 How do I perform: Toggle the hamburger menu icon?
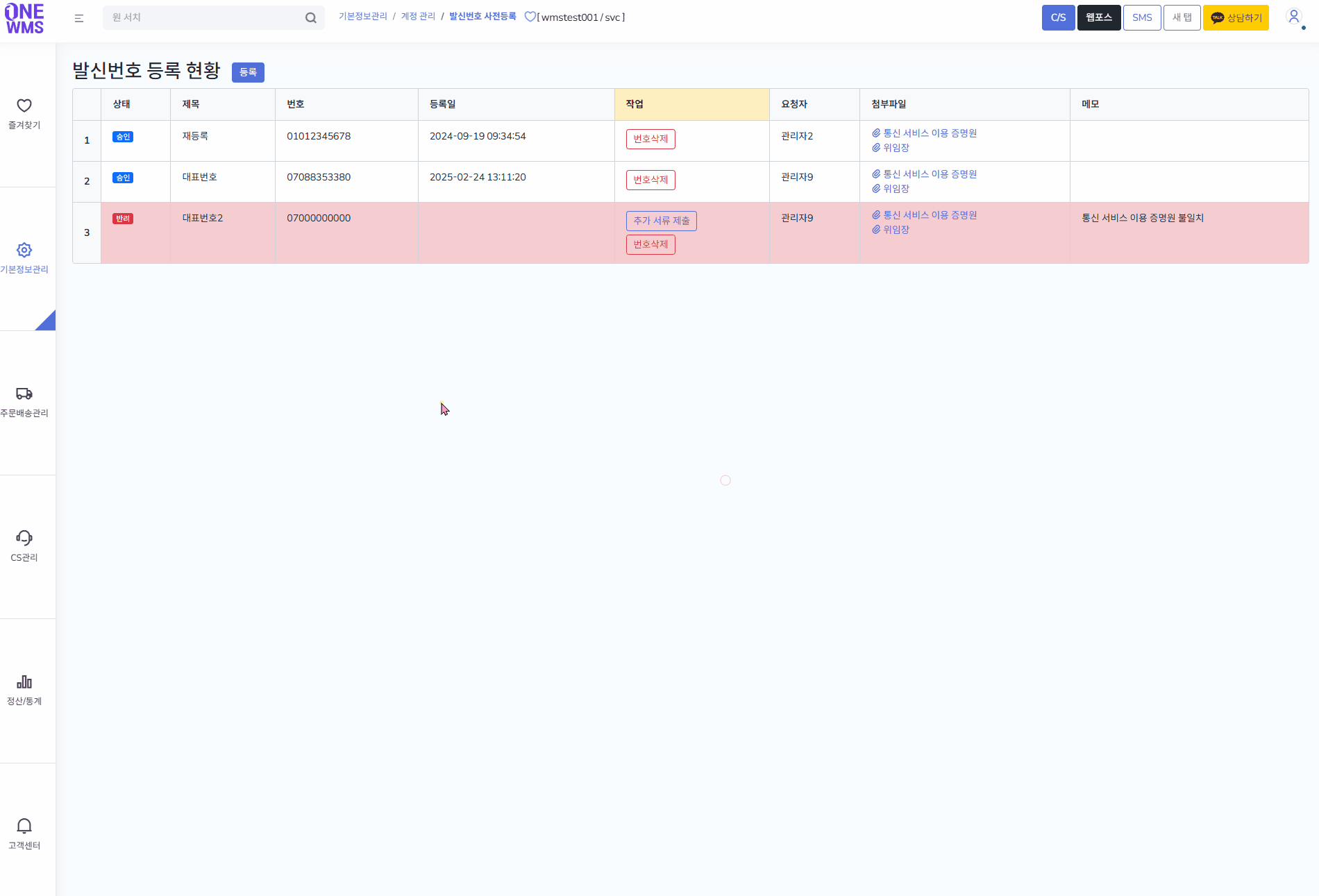(79, 18)
